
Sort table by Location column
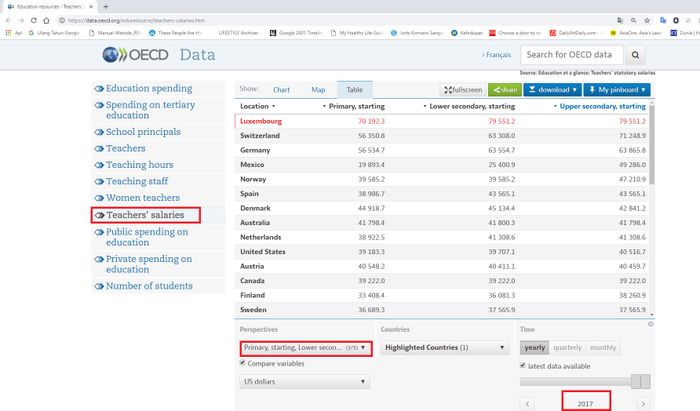click(x=258, y=106)
